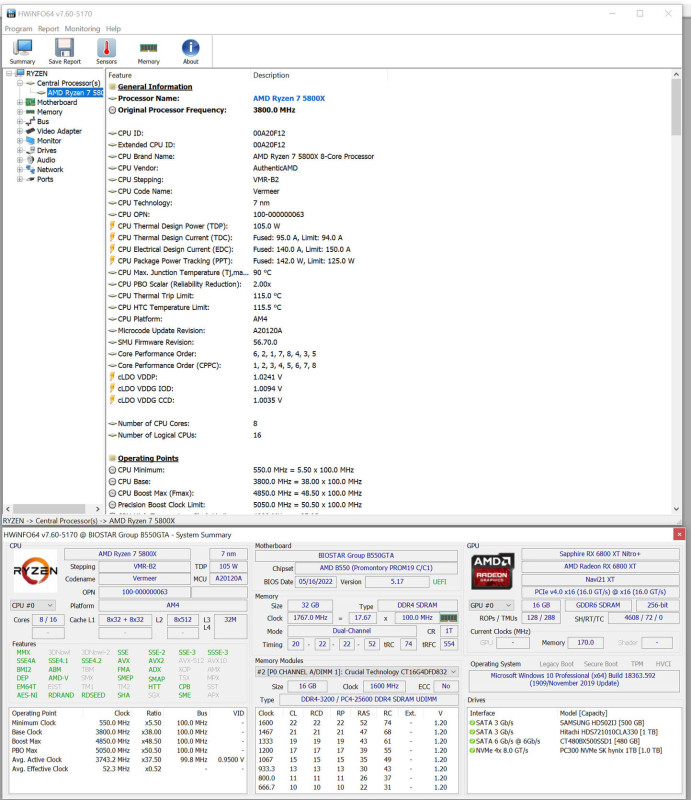Open the Program menu
The image size is (691, 800).
tap(18, 29)
